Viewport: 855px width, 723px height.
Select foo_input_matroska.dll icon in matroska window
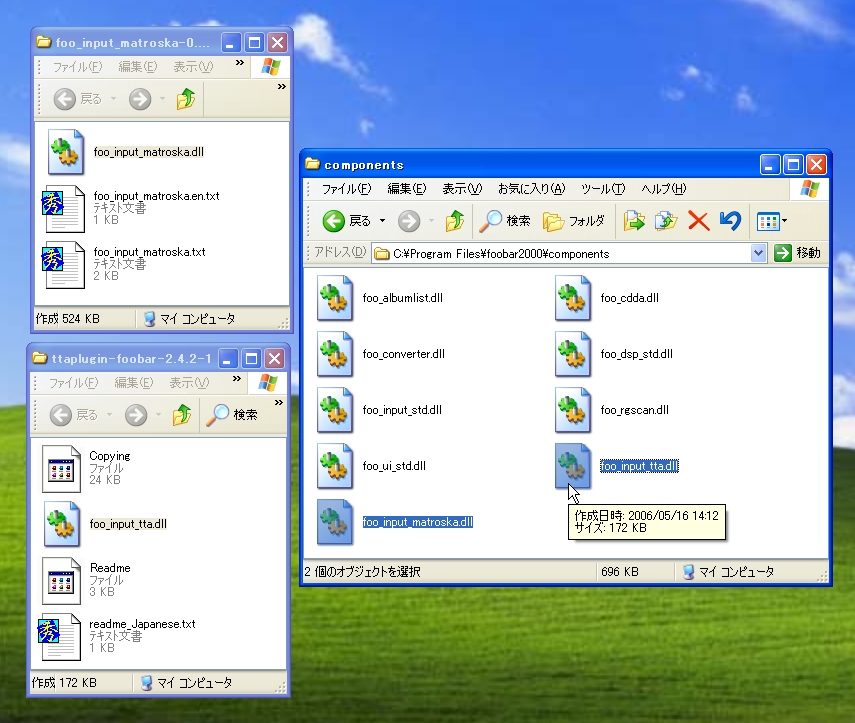pyautogui.click(x=65, y=152)
